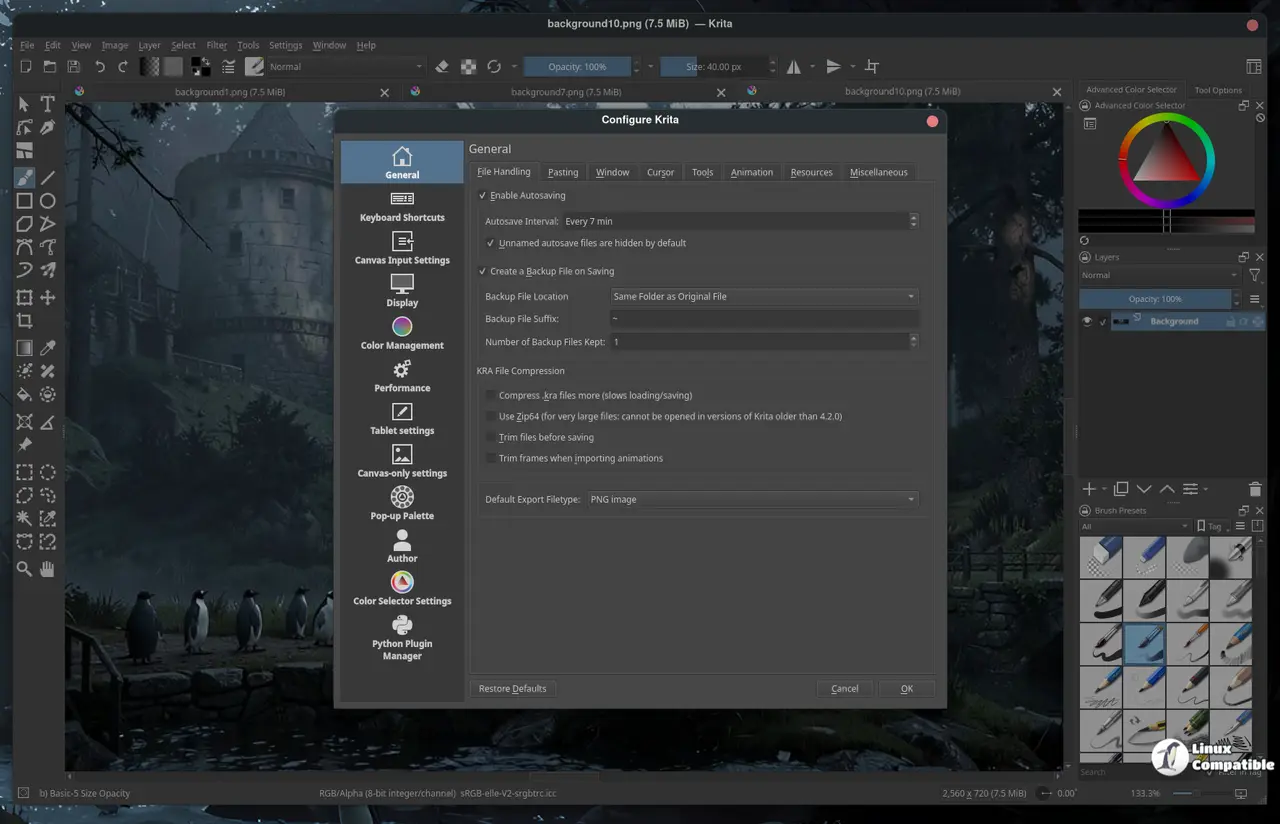The width and height of the screenshot is (1280, 824).
Task: Click the eraser mode toolbar icon
Action: (442, 67)
